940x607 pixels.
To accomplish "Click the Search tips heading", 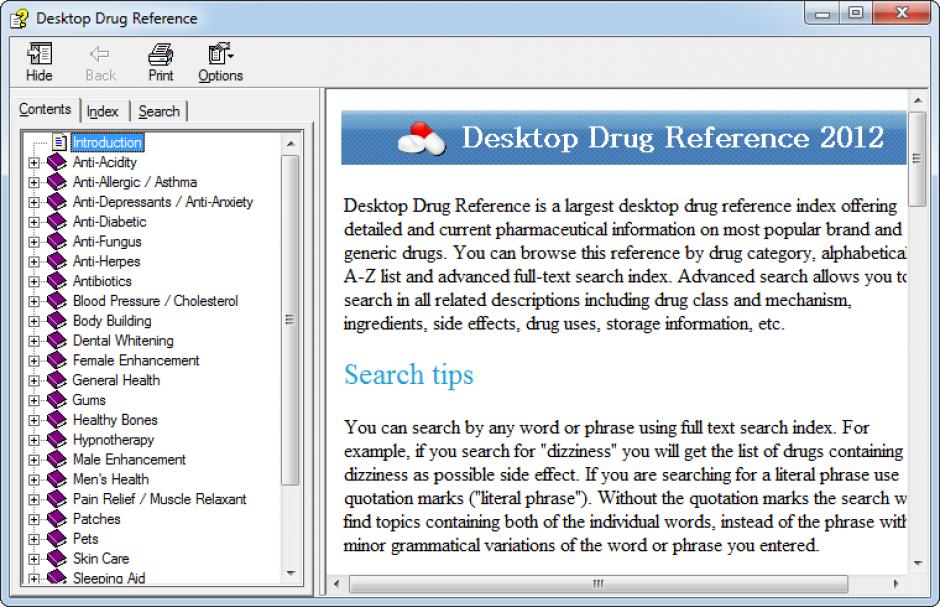I will pos(408,375).
